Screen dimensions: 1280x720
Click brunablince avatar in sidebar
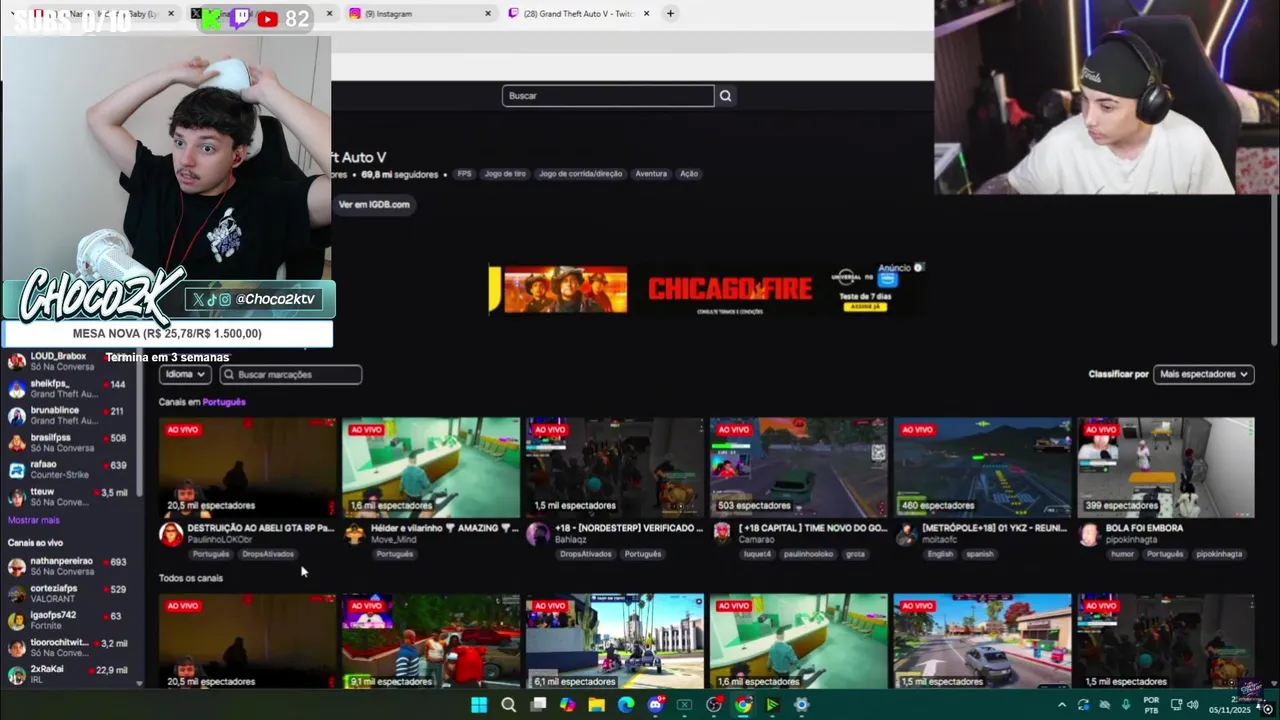tap(17, 415)
